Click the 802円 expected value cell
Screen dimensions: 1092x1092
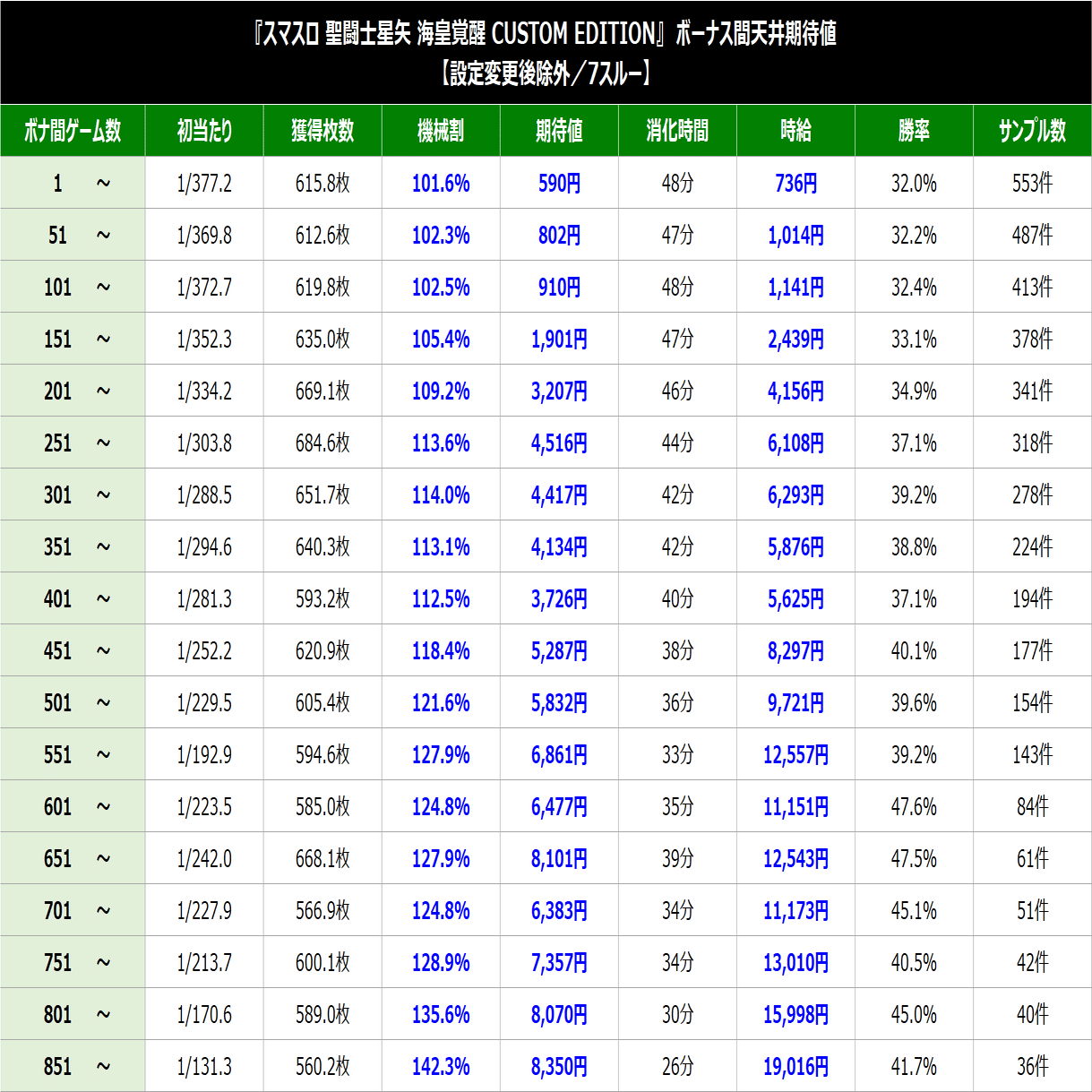click(559, 235)
